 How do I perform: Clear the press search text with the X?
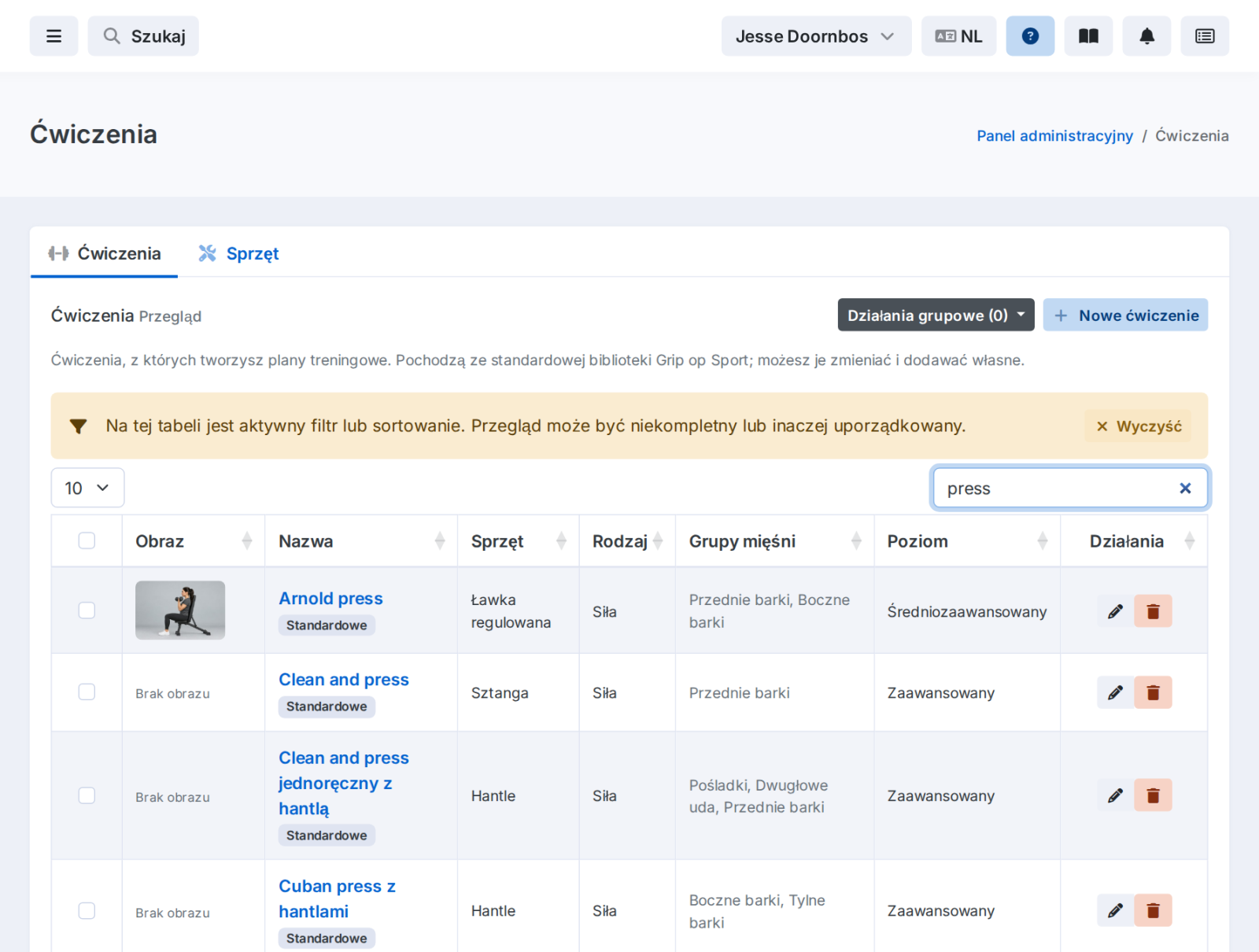(x=1185, y=489)
